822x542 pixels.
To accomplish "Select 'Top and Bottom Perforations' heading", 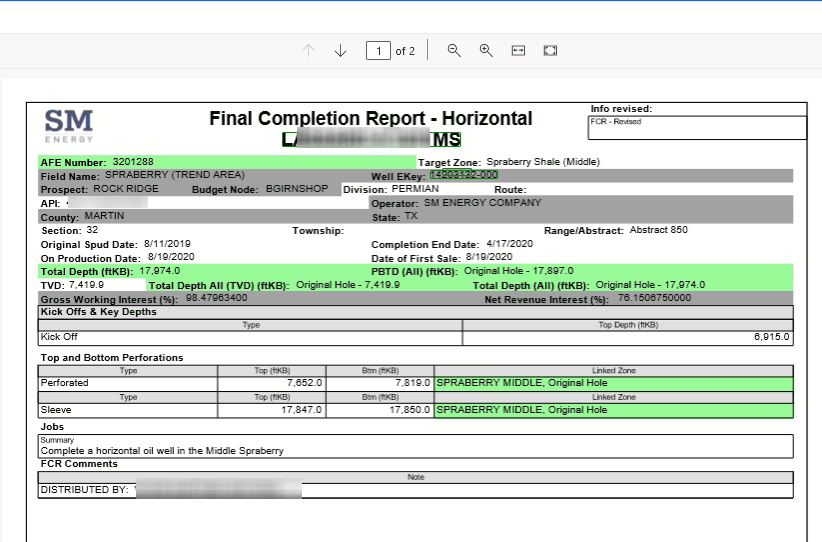I will [112, 358].
